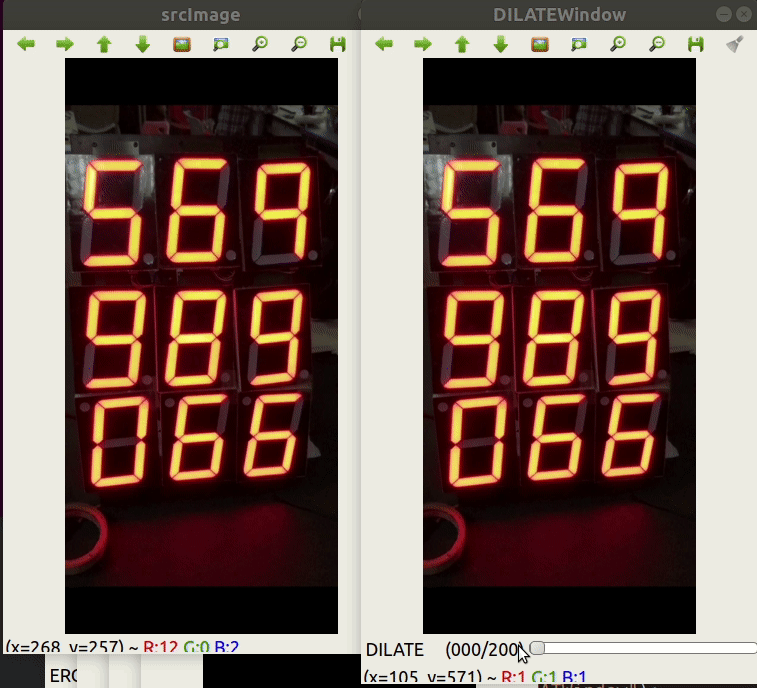The height and width of the screenshot is (688, 757).
Task: Zoom in on the DILATEWindow
Action: click(x=618, y=44)
